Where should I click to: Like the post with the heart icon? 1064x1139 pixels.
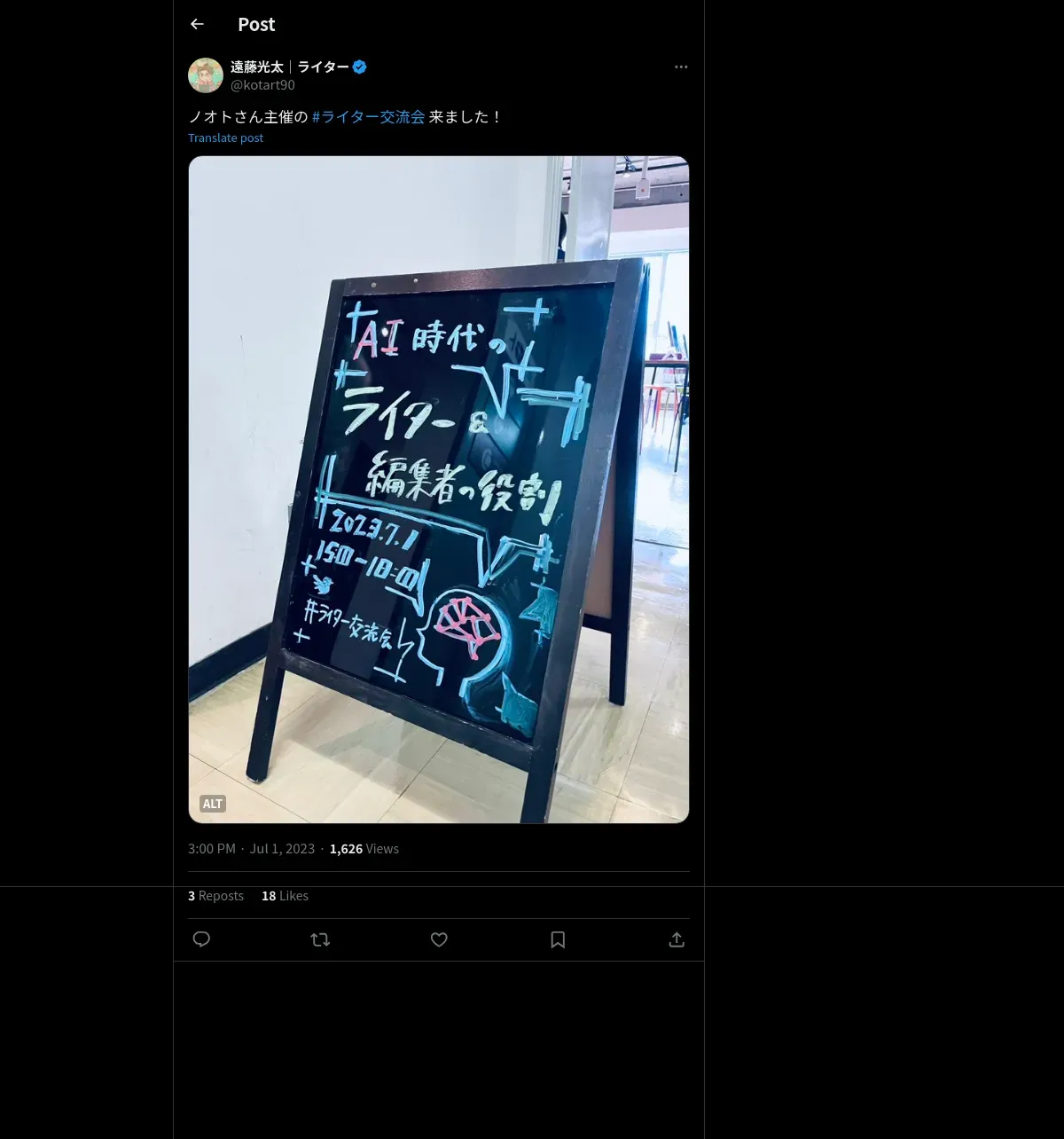[x=439, y=939]
